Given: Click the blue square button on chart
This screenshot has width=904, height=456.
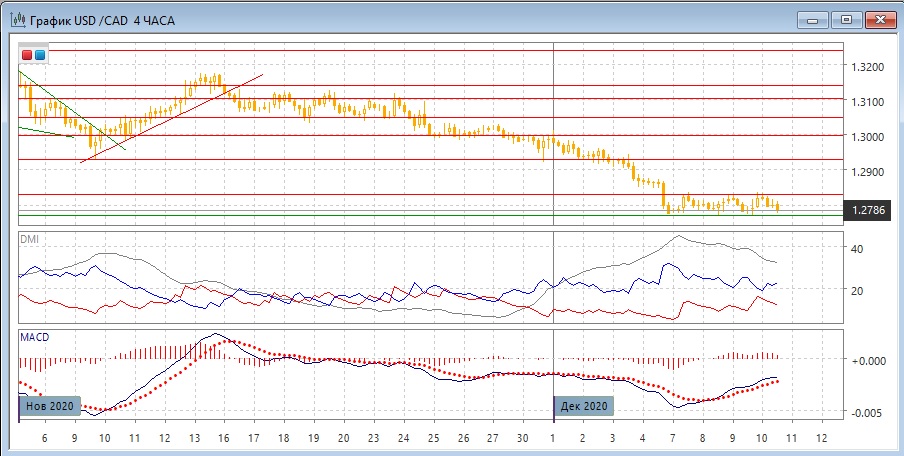Looking at the screenshot, I should 39,55.
